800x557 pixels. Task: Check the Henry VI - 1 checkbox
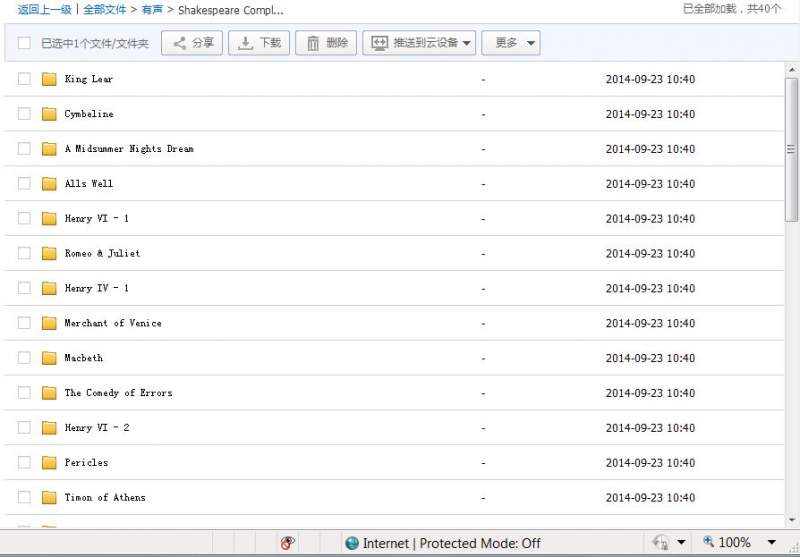coord(24,218)
